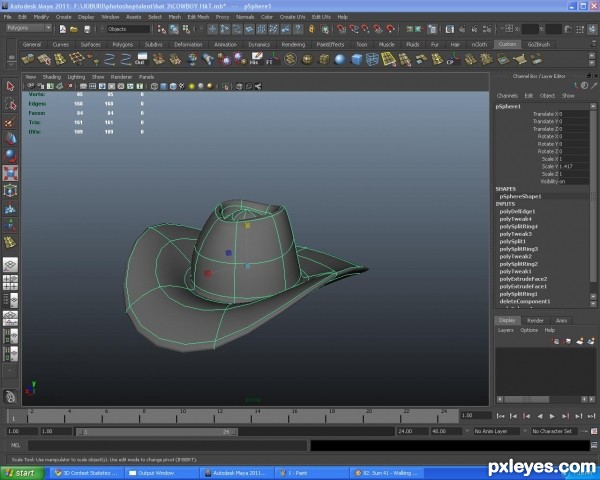Choose the Paint Selection tool
This screenshot has height=480, width=600.
(x=10, y=121)
